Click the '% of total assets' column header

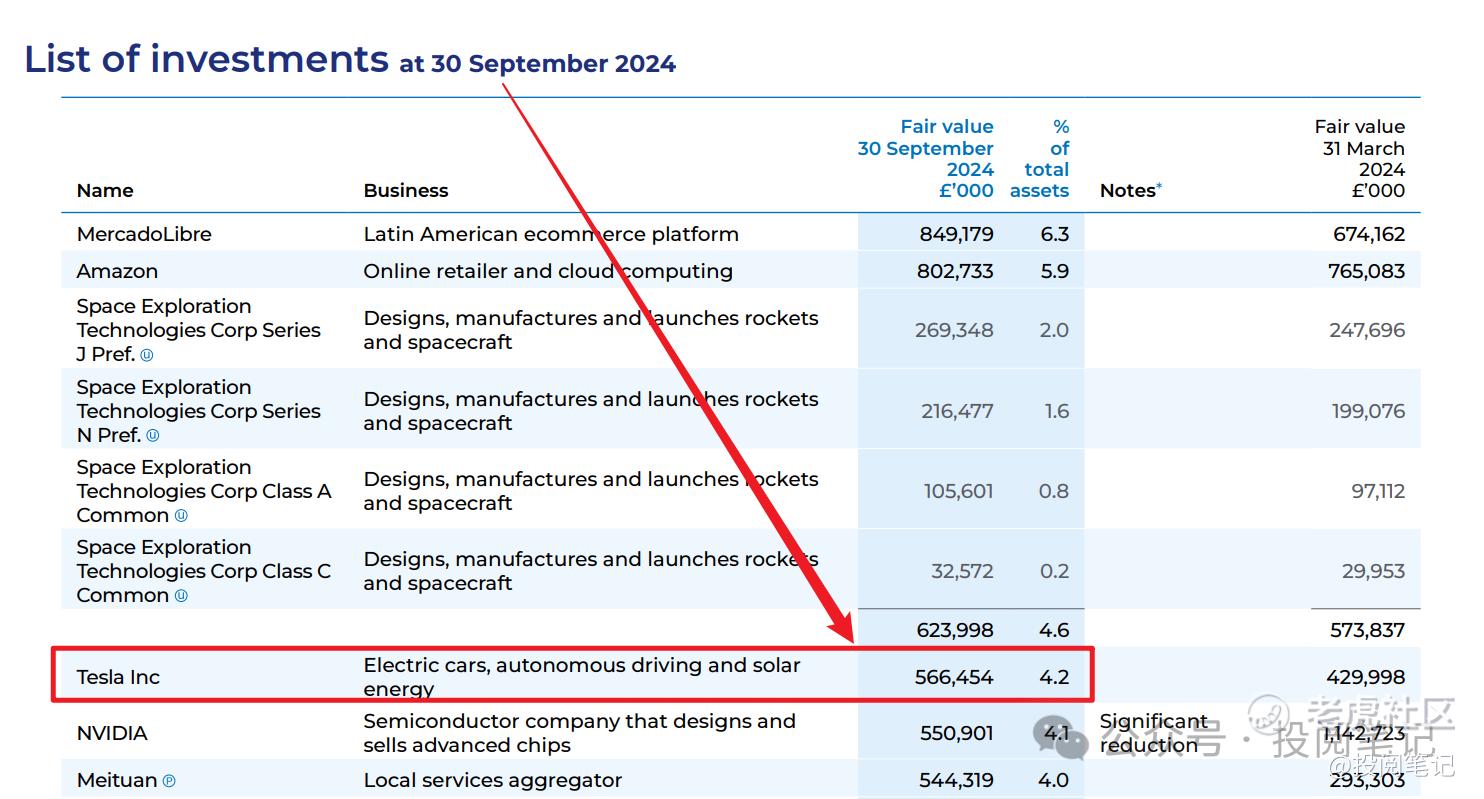(1040, 158)
